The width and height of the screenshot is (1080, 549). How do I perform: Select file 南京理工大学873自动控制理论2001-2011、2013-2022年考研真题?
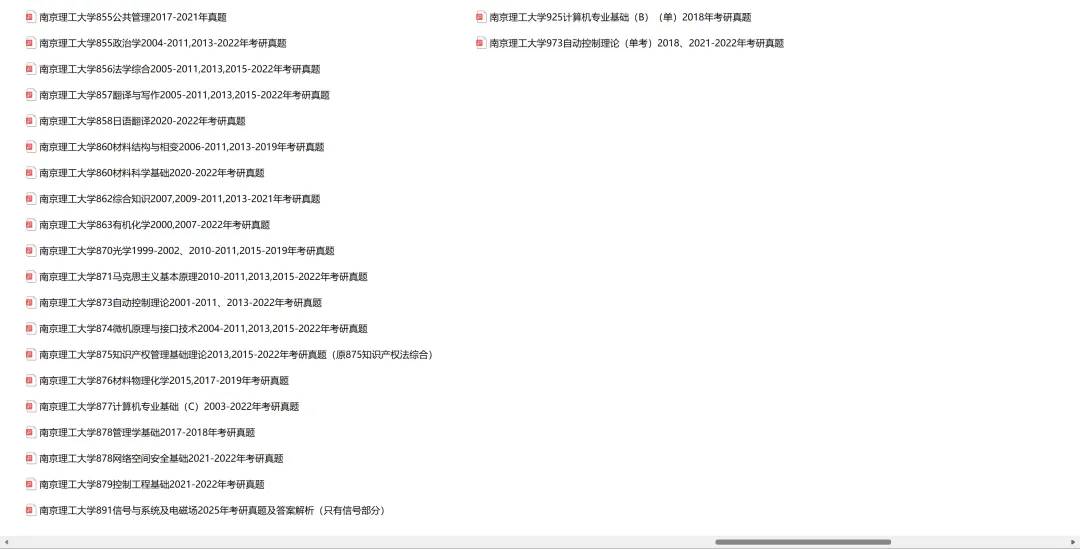(x=180, y=303)
